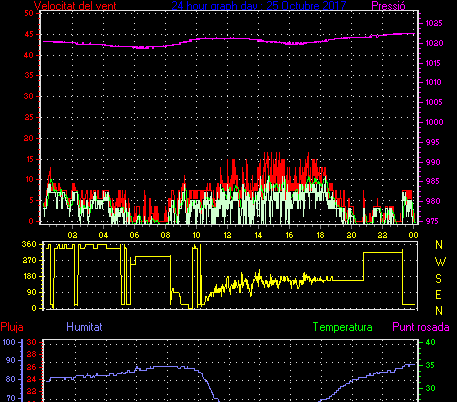Select the 08 hour label on time axis

pyautogui.click(x=165, y=235)
